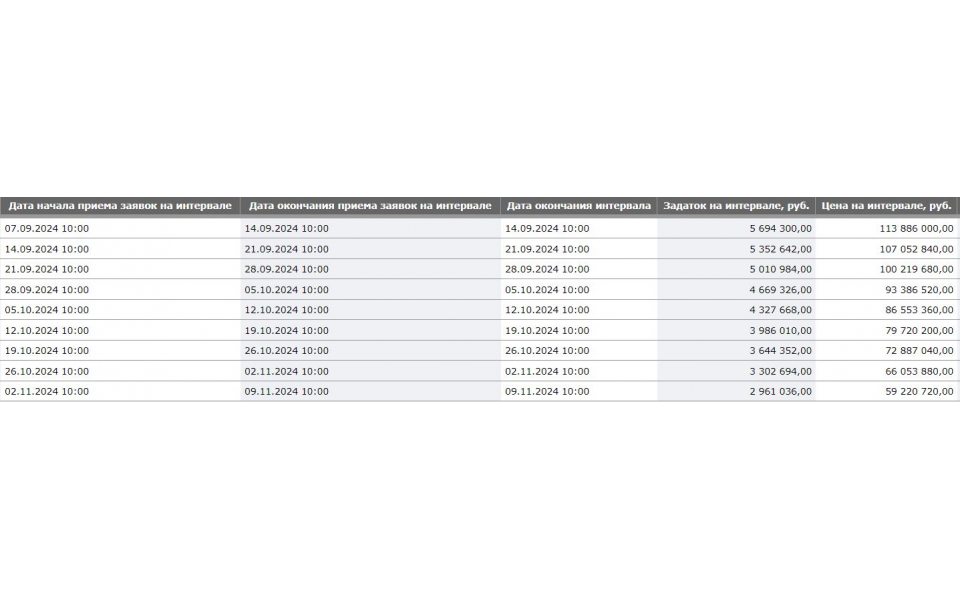The image size is (960, 600).
Task: Select the deposit cell 4 327 668,00
Action: pyautogui.click(x=736, y=310)
